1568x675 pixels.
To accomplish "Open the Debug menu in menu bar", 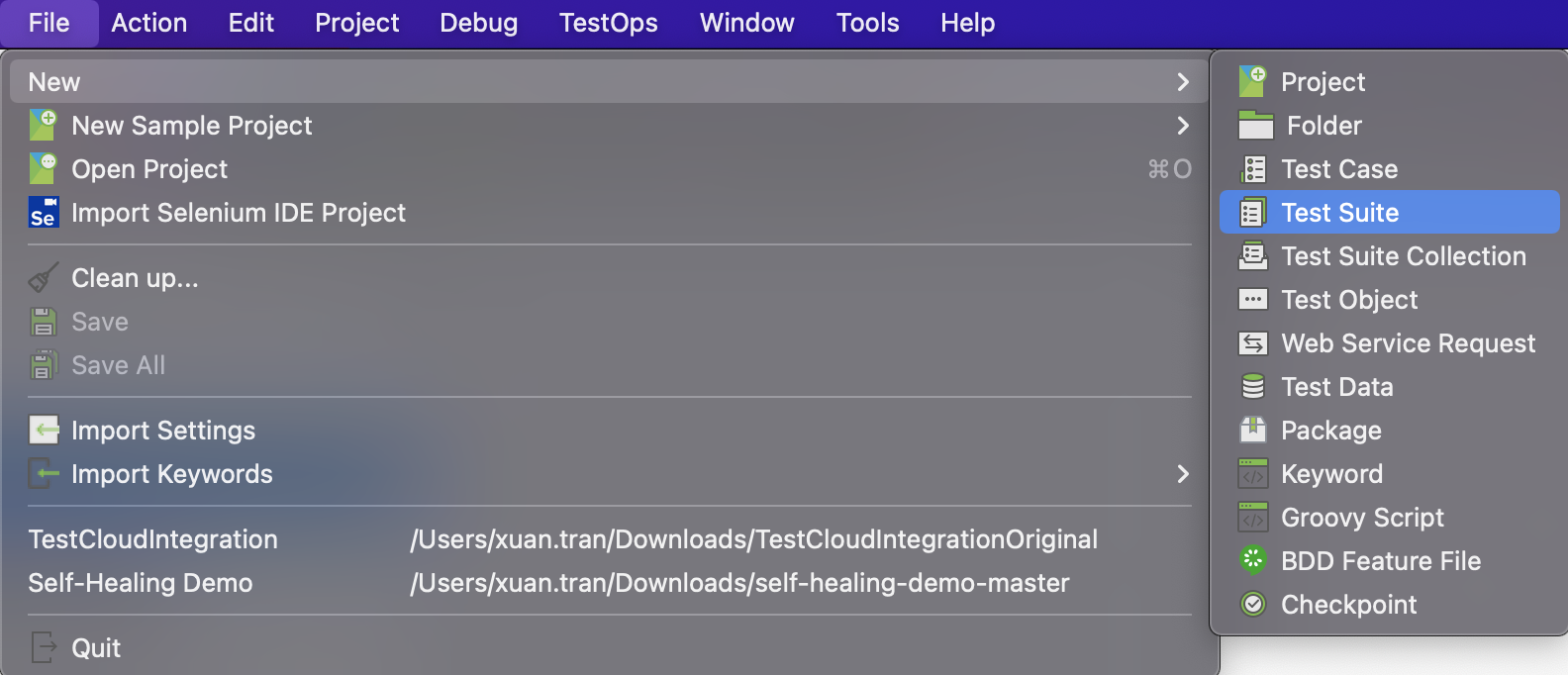I will 478,23.
